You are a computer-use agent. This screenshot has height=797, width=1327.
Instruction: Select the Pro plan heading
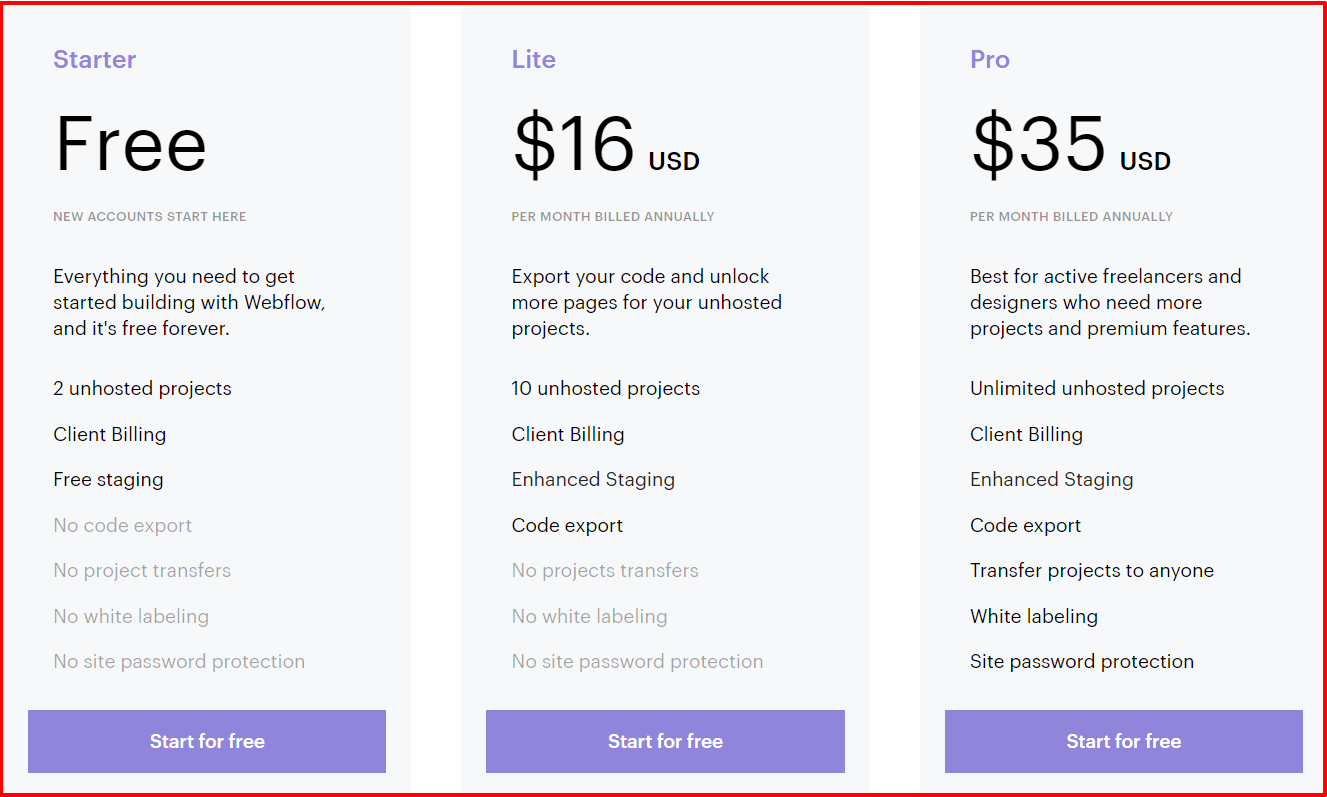(989, 60)
